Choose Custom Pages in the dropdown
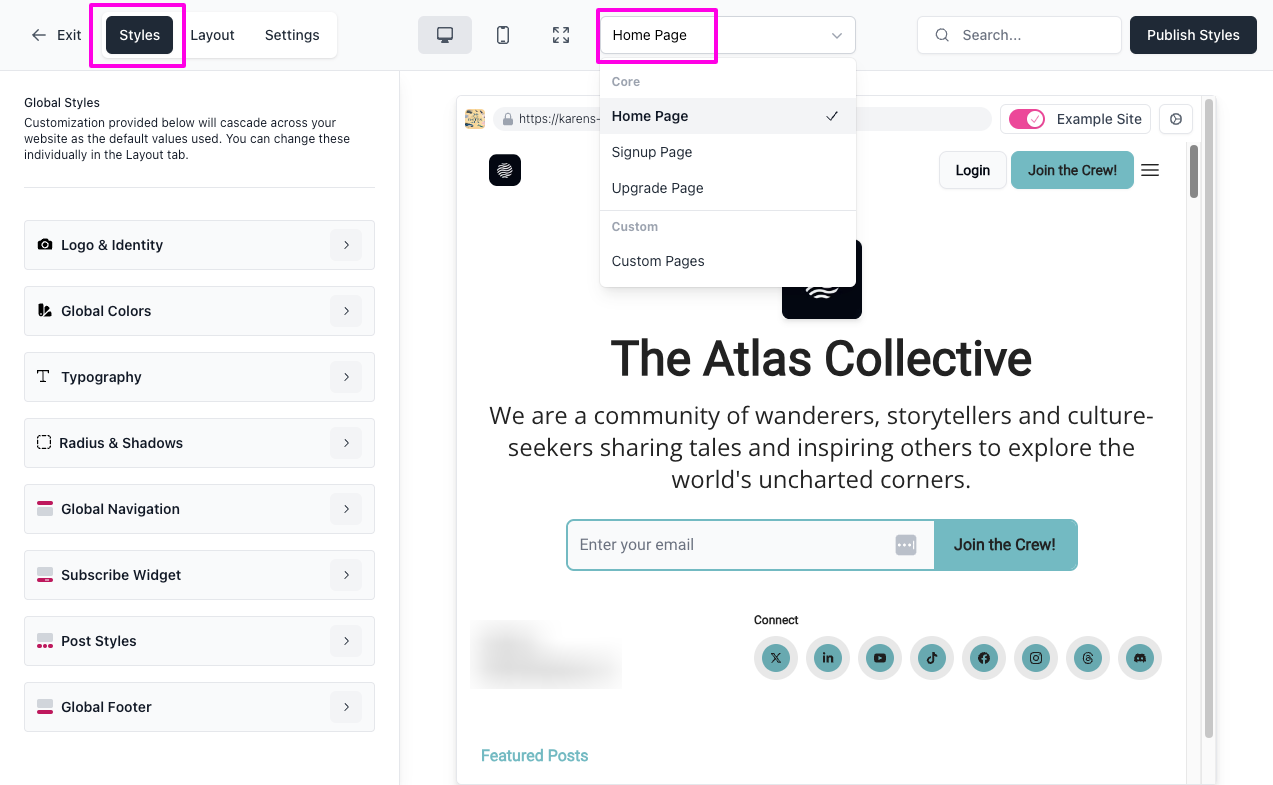Screen dimensions: 1273x785 click(658, 261)
